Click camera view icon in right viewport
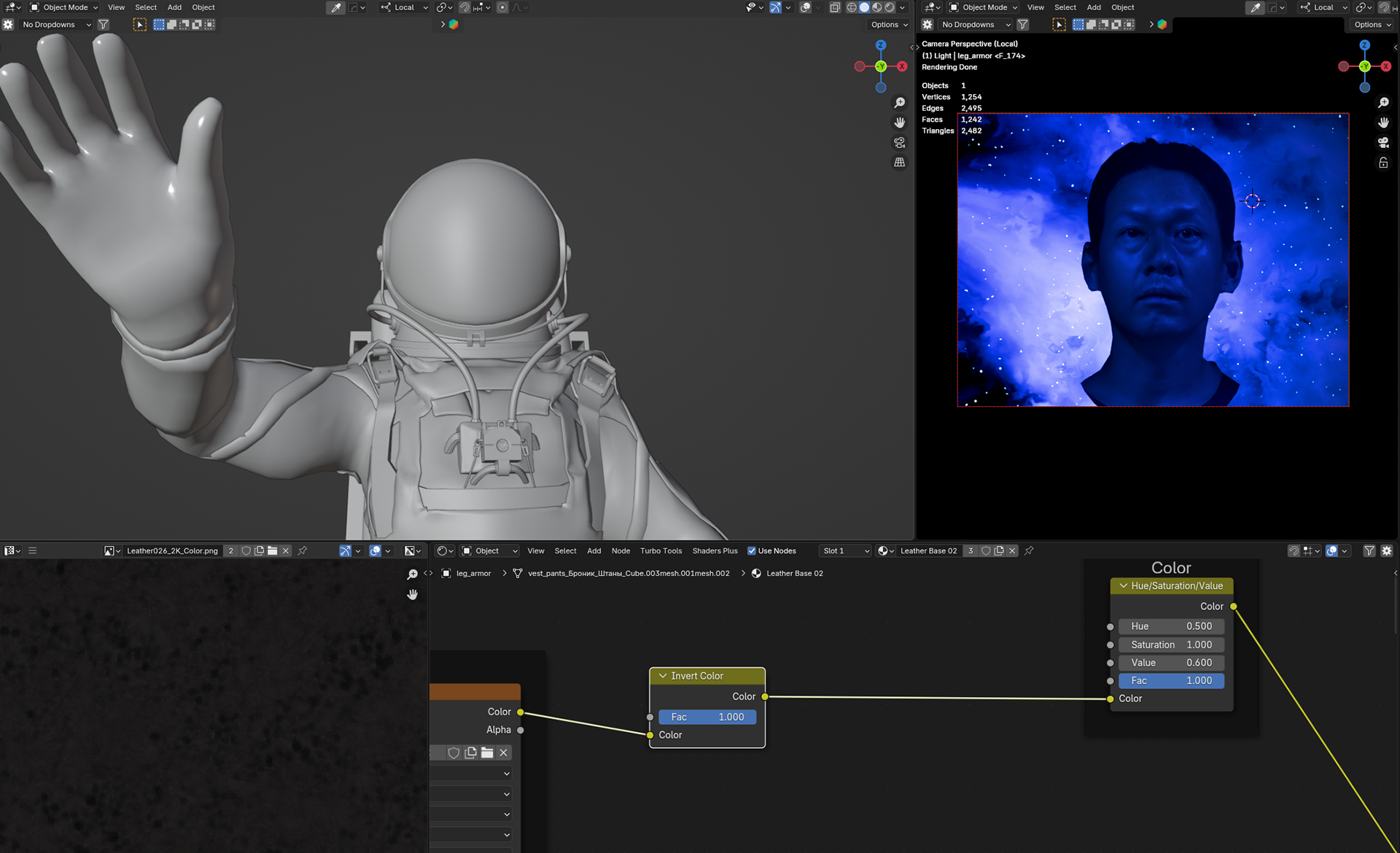The width and height of the screenshot is (1400, 853). pos(1383,142)
